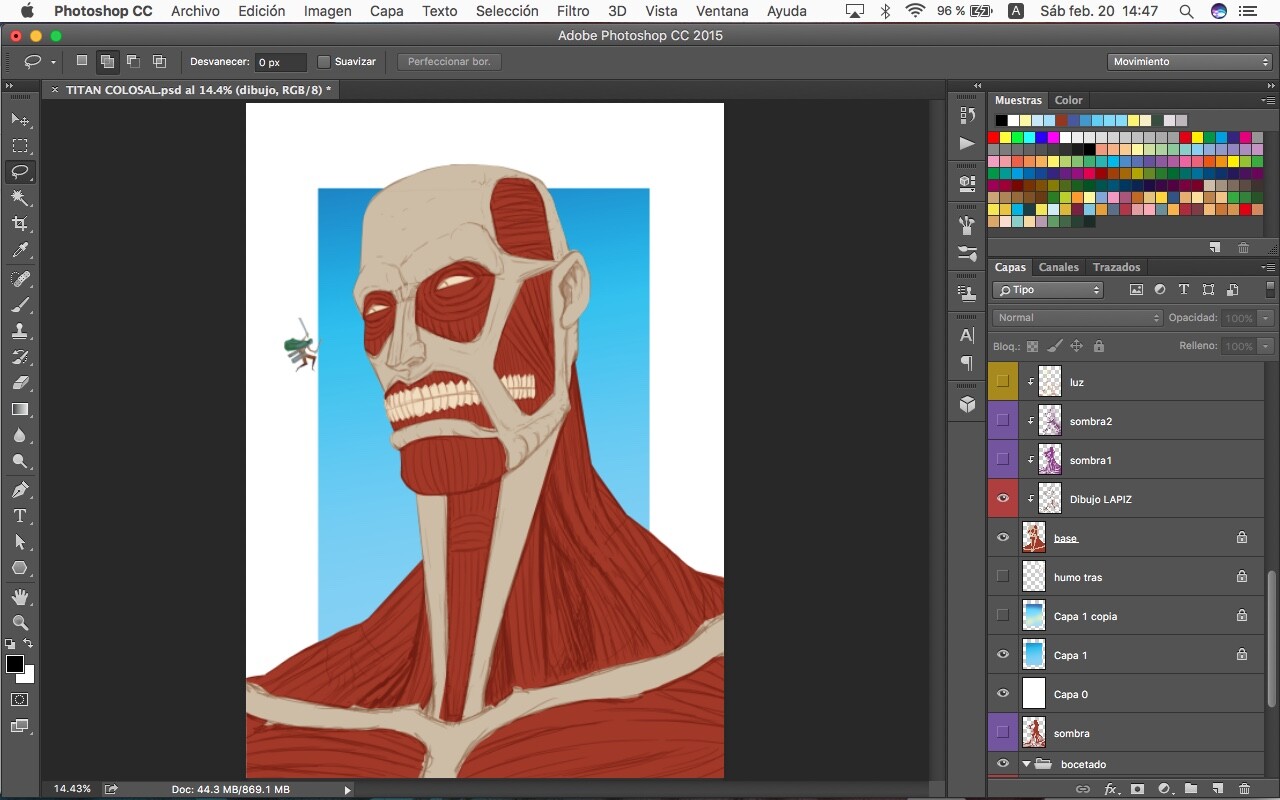Open macOS Spotlight search icon

pyautogui.click(x=1186, y=11)
